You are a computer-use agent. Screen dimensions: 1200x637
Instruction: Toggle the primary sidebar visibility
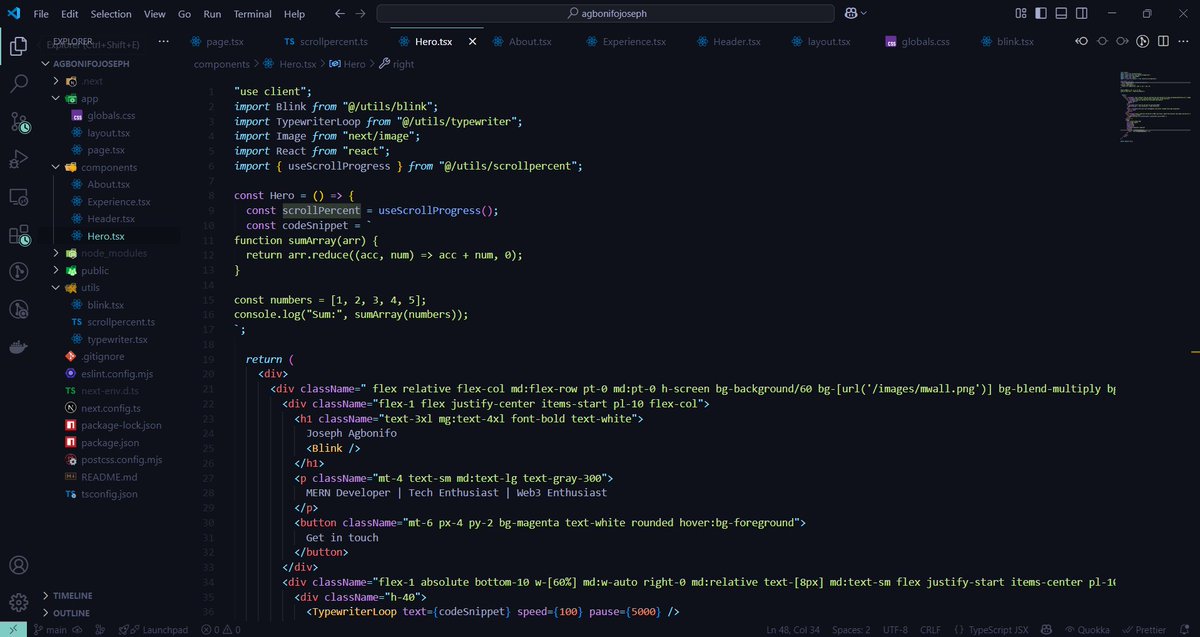coord(1040,13)
